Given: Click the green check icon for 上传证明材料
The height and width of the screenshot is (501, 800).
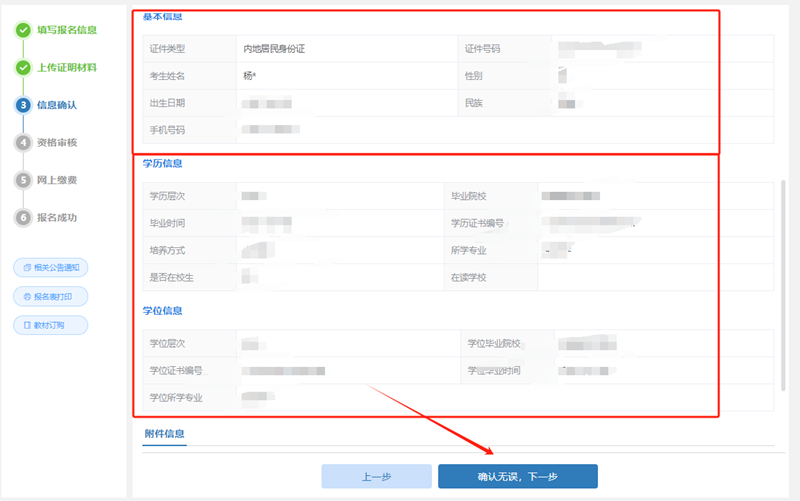Looking at the screenshot, I should pos(23,67).
